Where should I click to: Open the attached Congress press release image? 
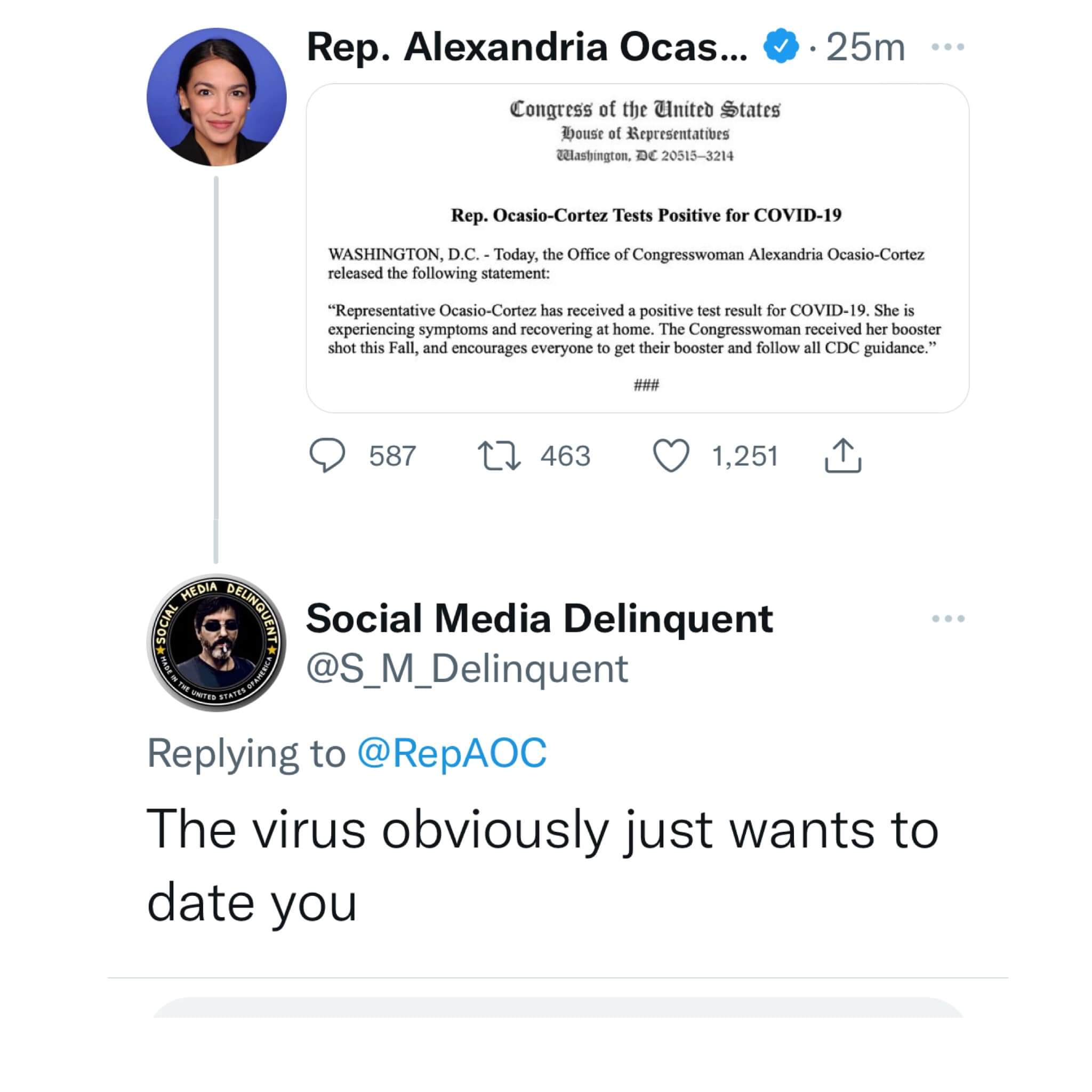[x=638, y=248]
